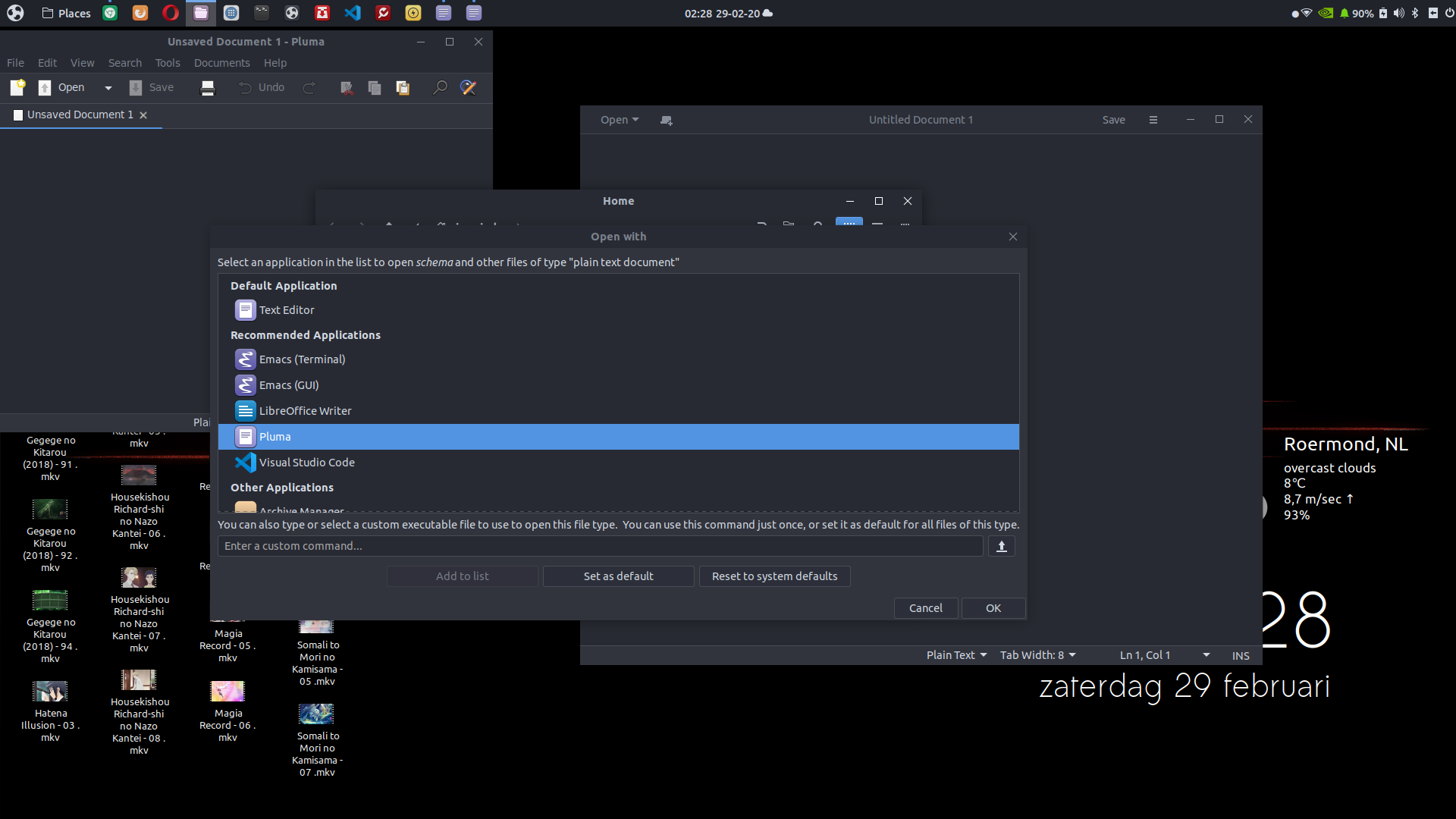
Task: Open the Plain Text language dropdown
Action: click(955, 655)
